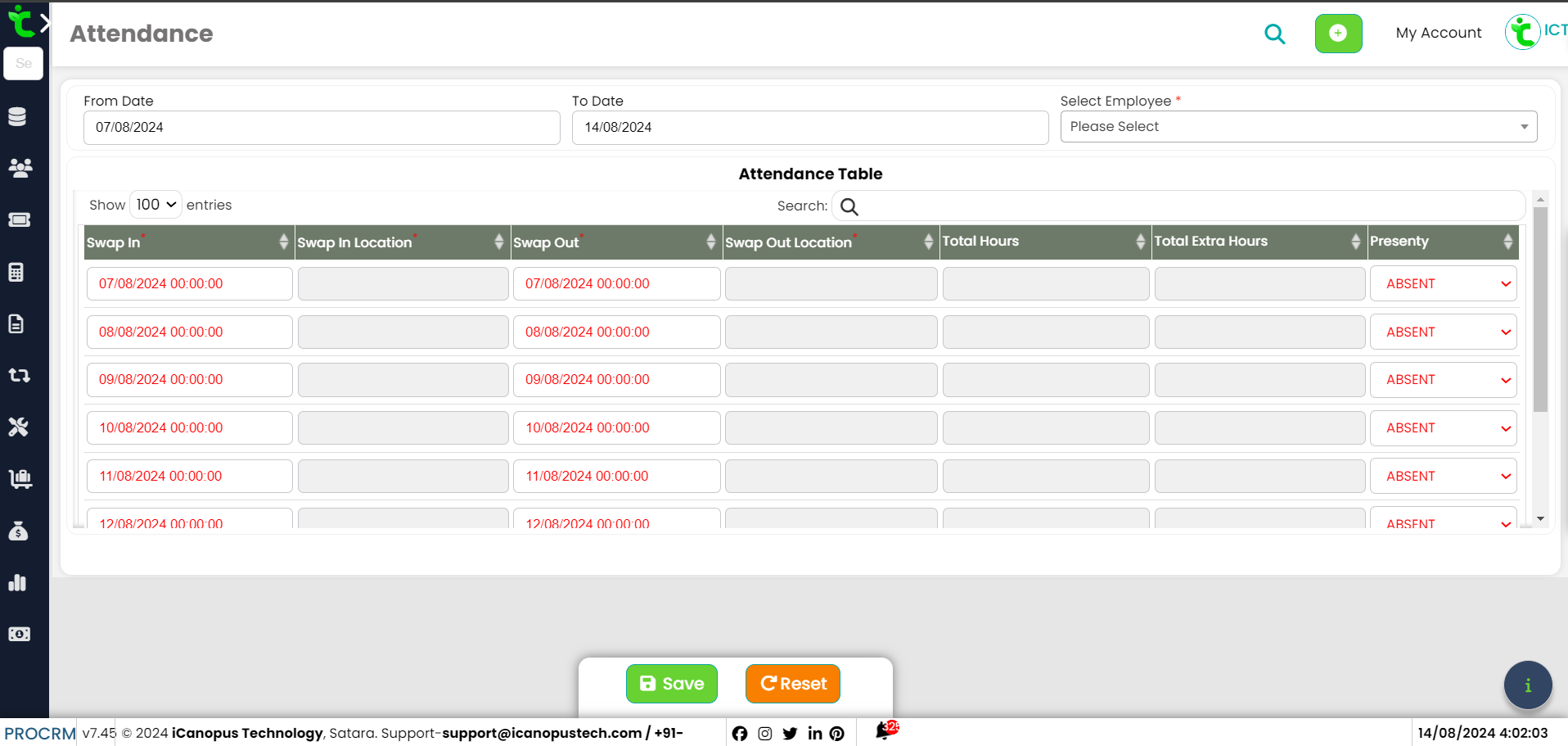Viewport: 1568px width, 746px height.
Task: Open the Show entries count dropdown
Action: [x=155, y=205]
